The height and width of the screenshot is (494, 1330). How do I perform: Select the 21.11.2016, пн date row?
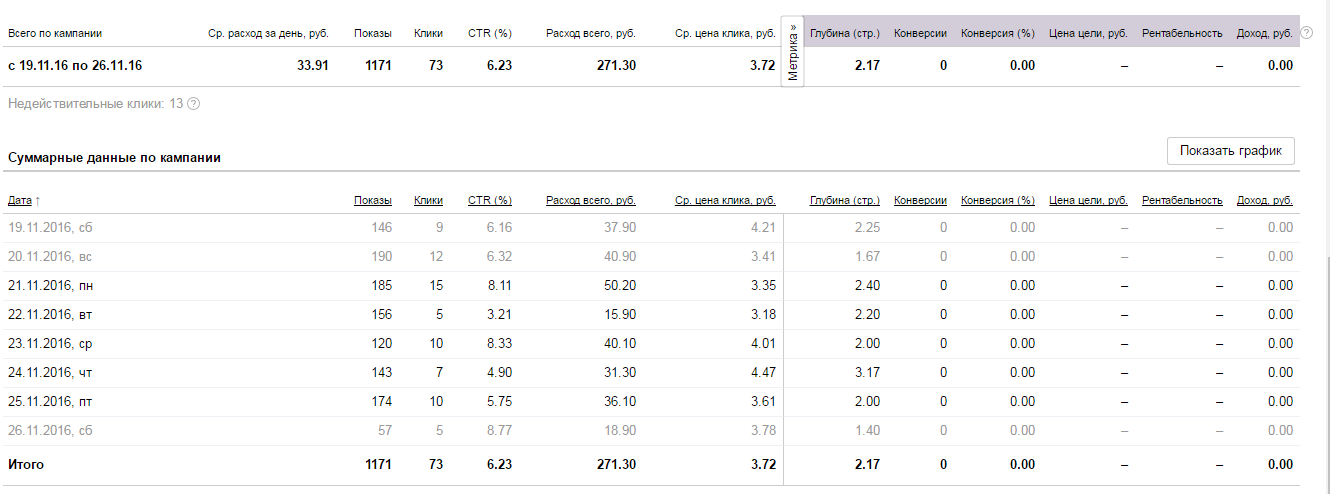50,286
